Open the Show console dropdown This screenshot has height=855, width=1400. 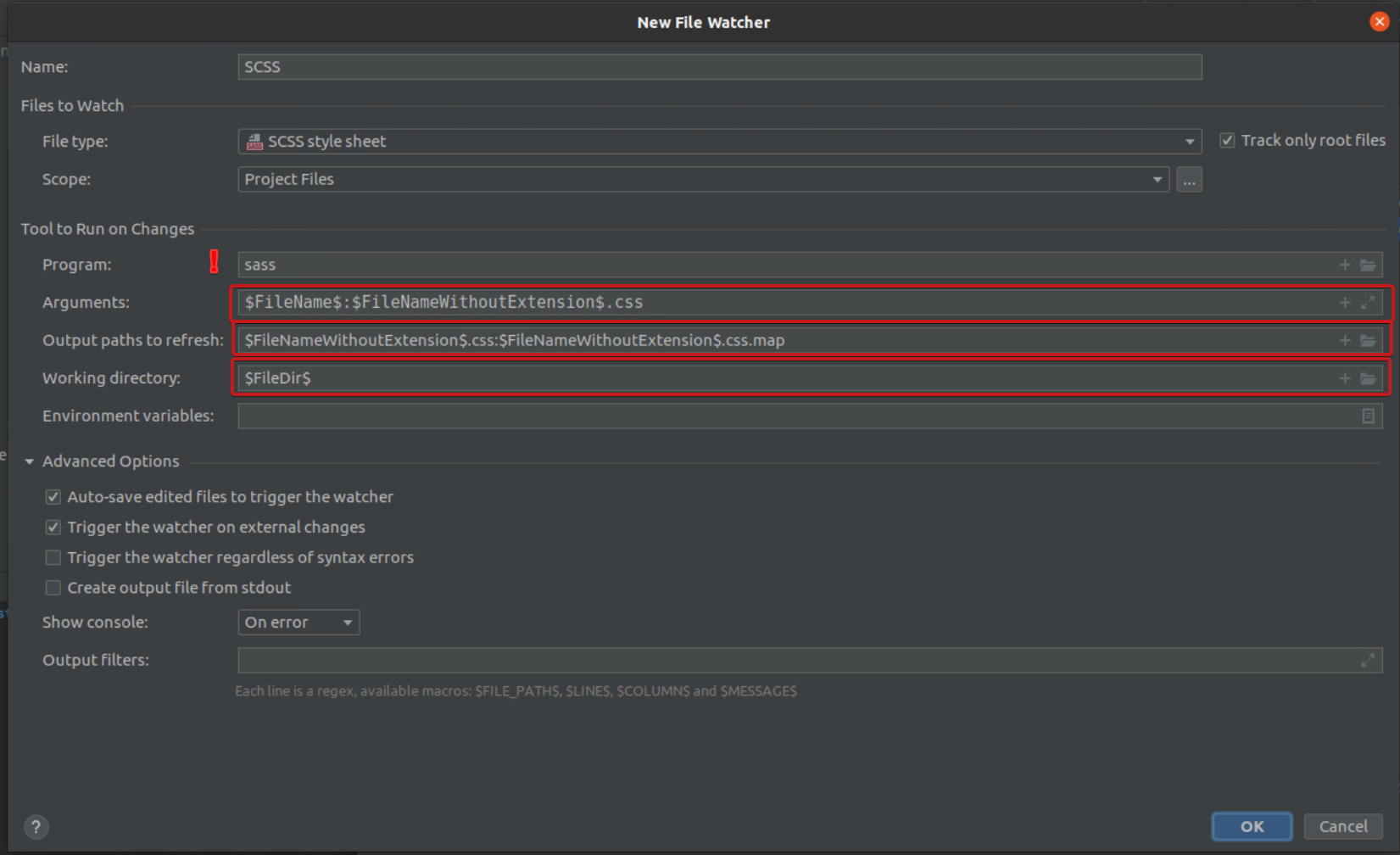[298, 623]
